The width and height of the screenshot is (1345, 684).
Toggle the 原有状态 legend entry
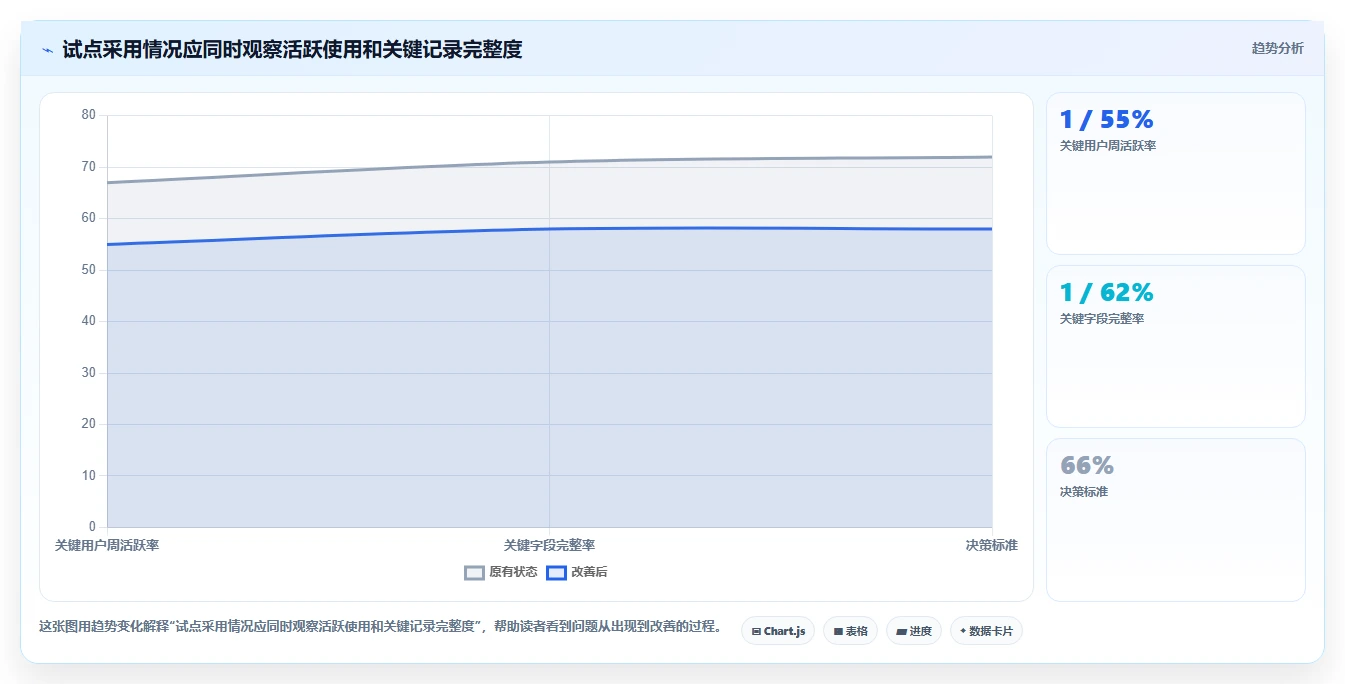point(501,572)
